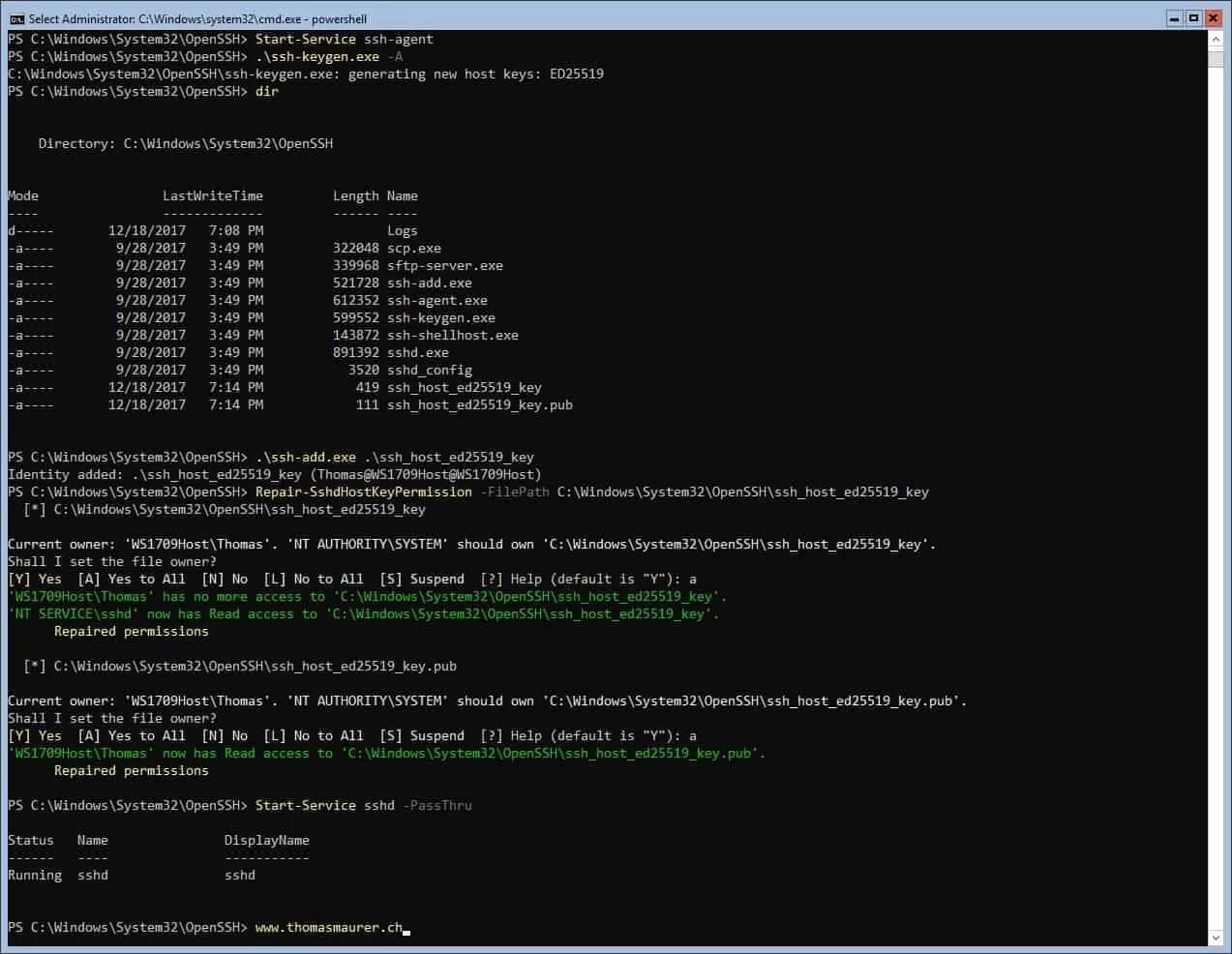
Task: Click the 'DisplayName' column header
Action: pyautogui.click(x=267, y=841)
